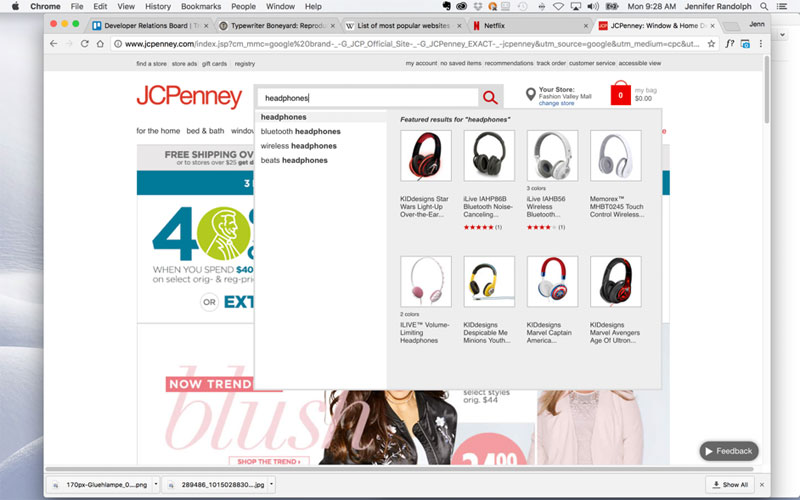Open the browser home icon

coord(100,44)
